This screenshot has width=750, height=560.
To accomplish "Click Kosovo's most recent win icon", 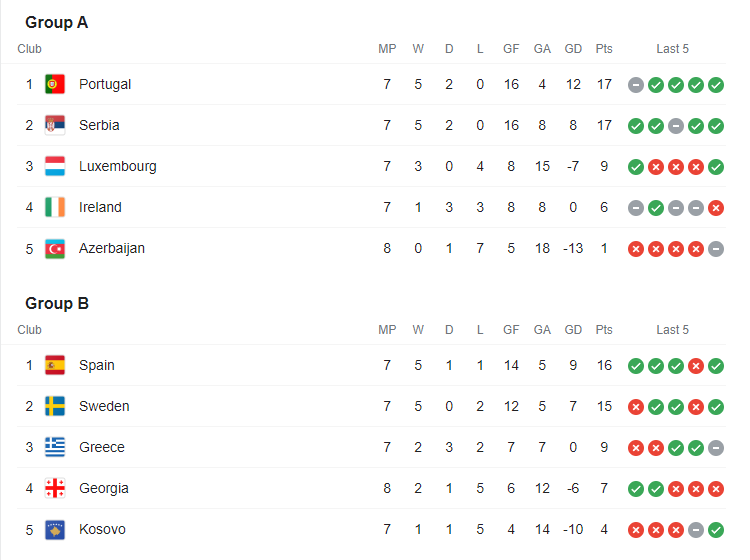I will point(716,530).
